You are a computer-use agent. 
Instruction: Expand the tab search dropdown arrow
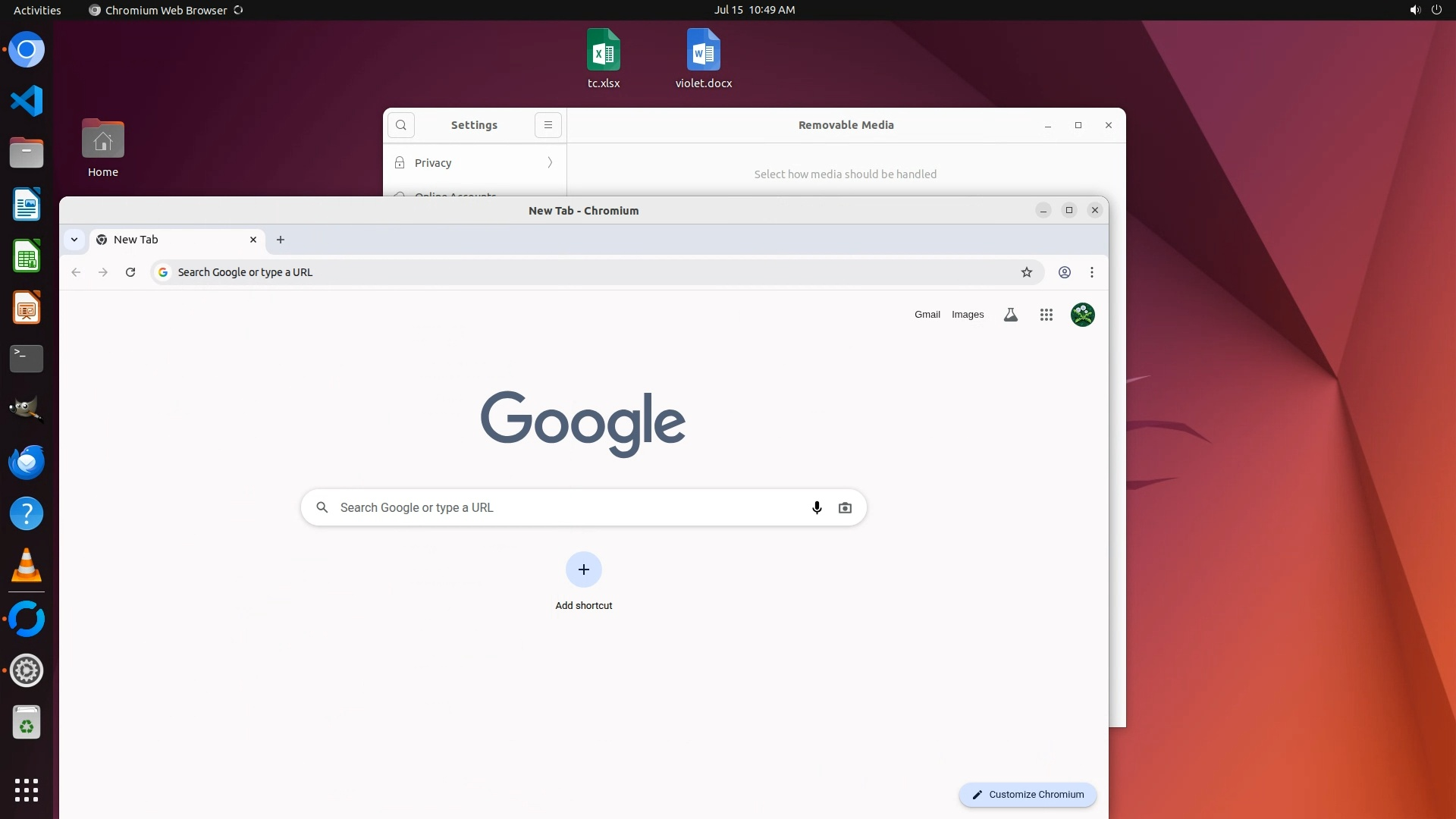click(x=74, y=240)
